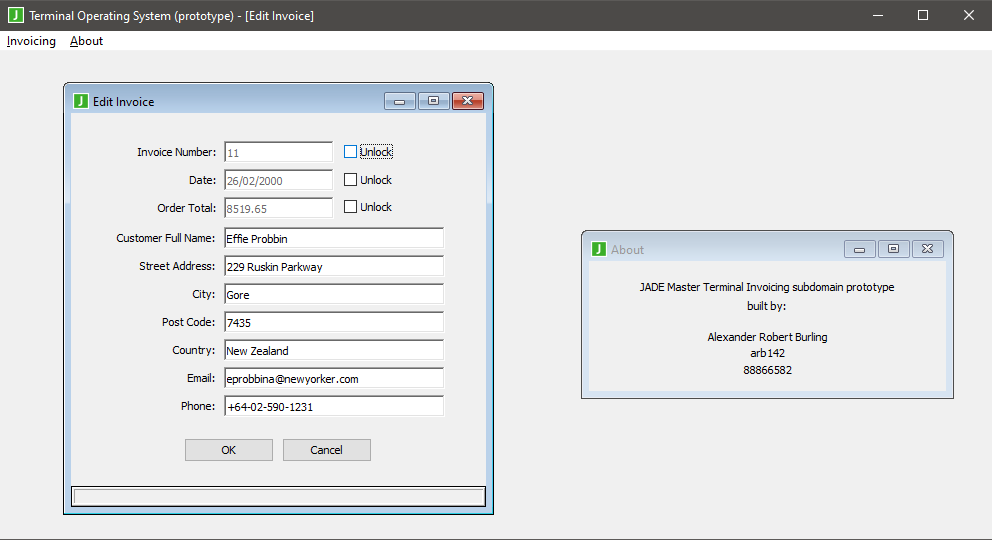Click the About window's J icon
Viewport: 992px width, 540px height.
(598, 249)
